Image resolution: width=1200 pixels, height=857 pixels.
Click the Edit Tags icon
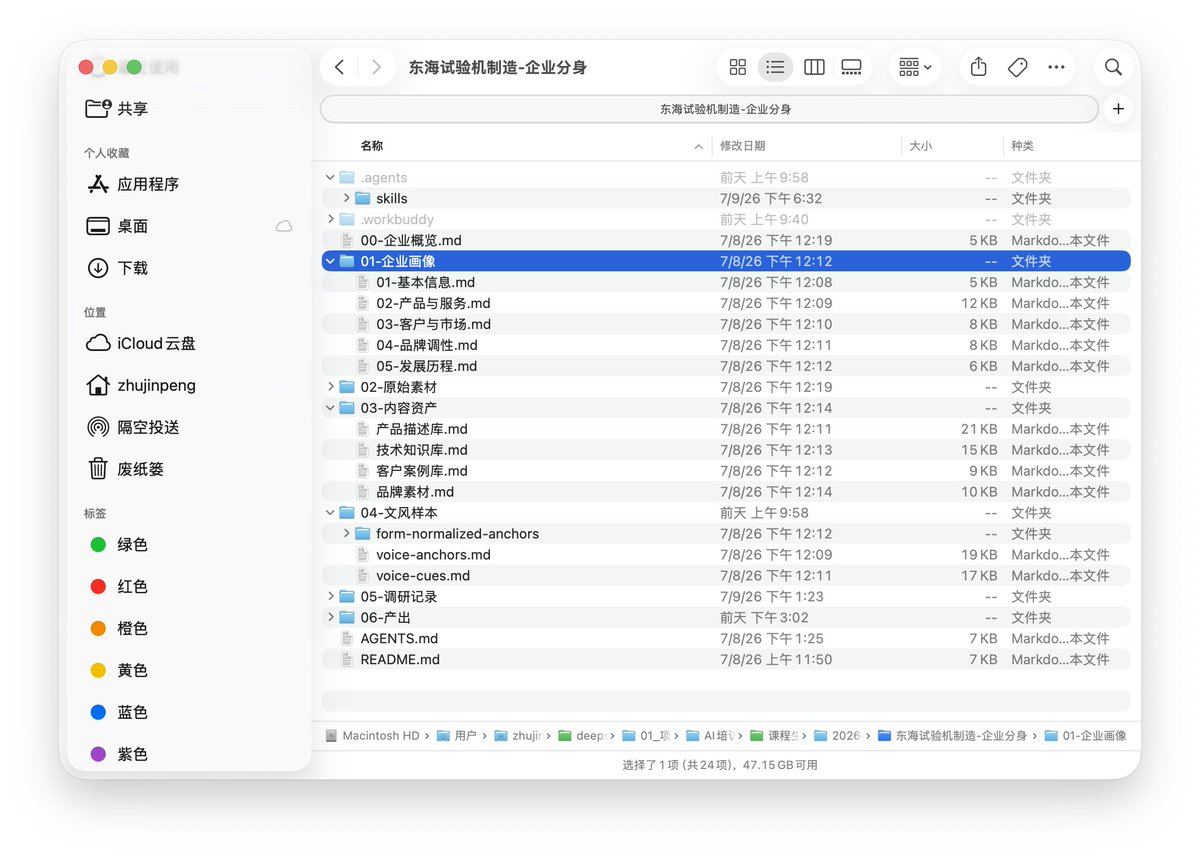coord(1017,67)
